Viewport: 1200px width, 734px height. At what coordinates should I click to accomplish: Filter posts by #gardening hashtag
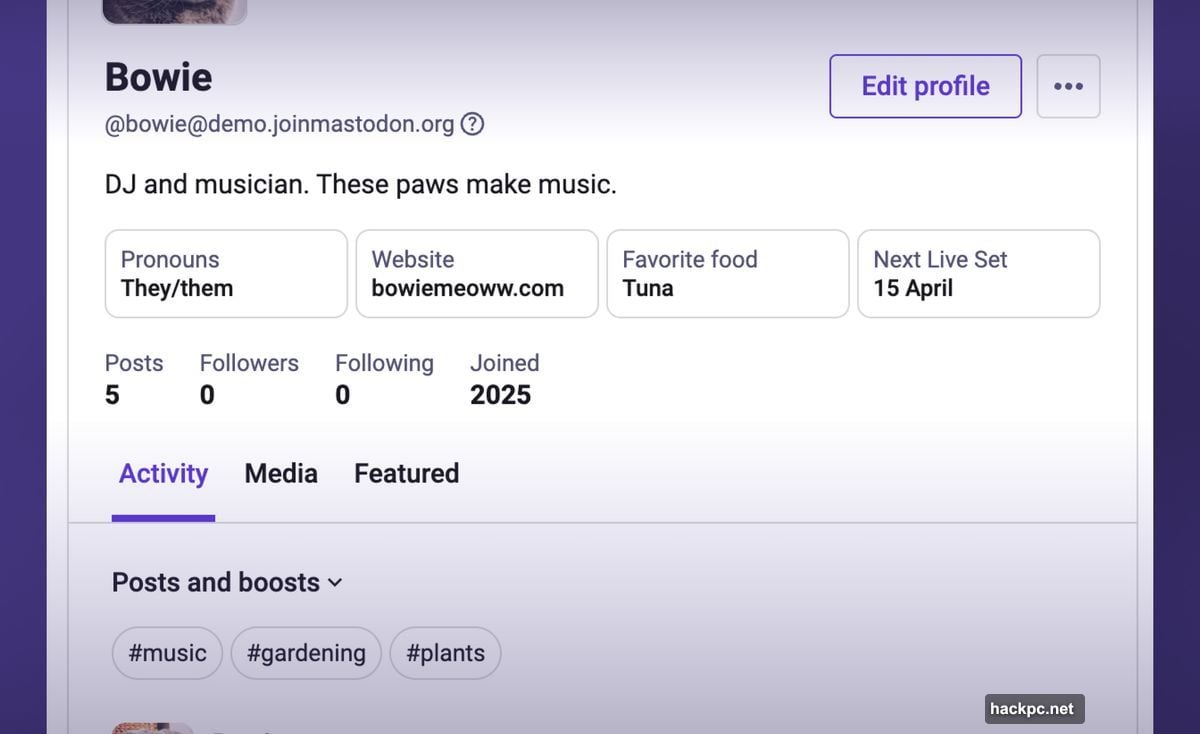pyautogui.click(x=306, y=653)
